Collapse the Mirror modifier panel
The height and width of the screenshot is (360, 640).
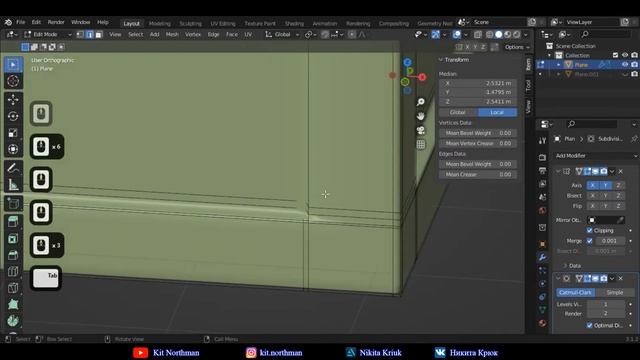point(558,171)
